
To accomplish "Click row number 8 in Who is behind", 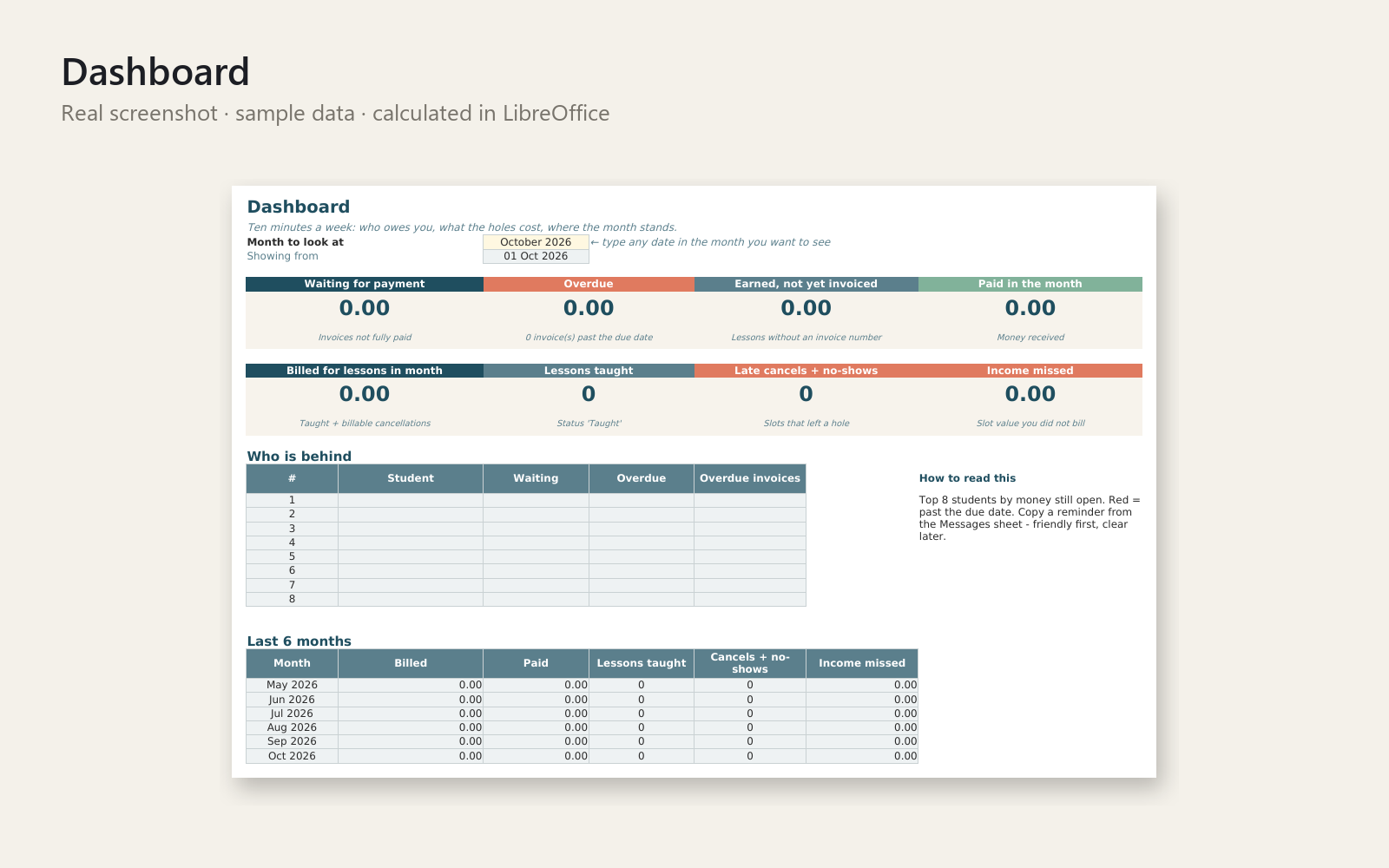I will 292,599.
